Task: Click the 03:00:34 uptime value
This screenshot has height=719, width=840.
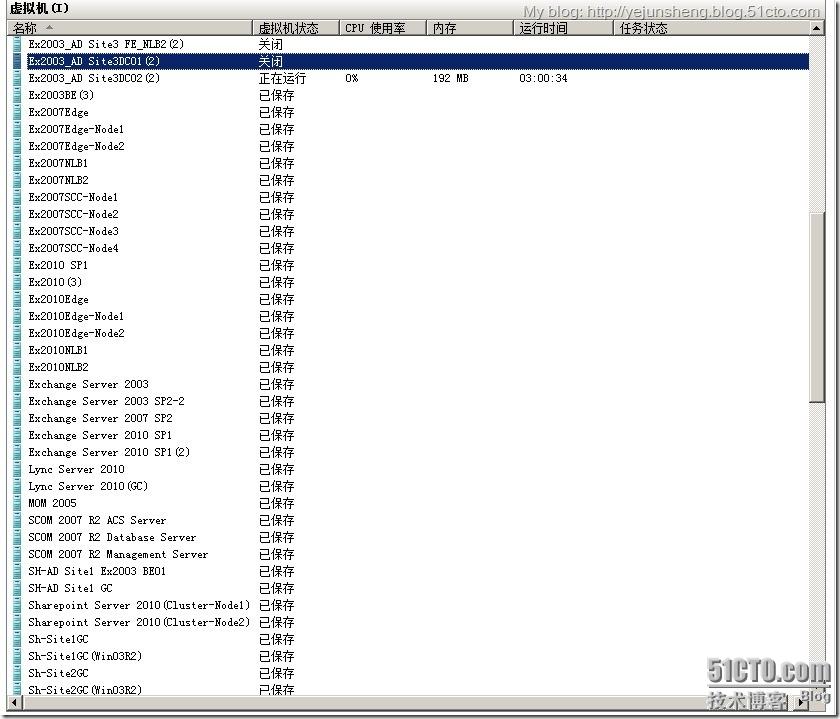Action: (x=543, y=78)
